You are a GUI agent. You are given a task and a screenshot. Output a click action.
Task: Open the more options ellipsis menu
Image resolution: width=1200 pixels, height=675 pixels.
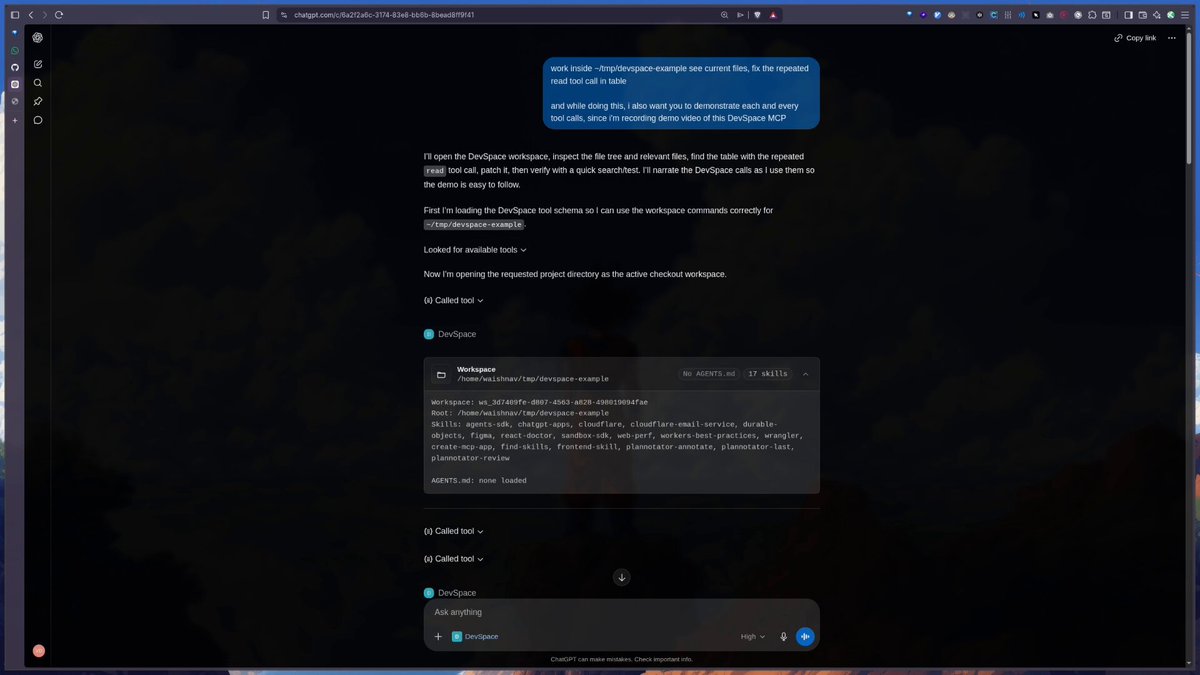[1171, 38]
